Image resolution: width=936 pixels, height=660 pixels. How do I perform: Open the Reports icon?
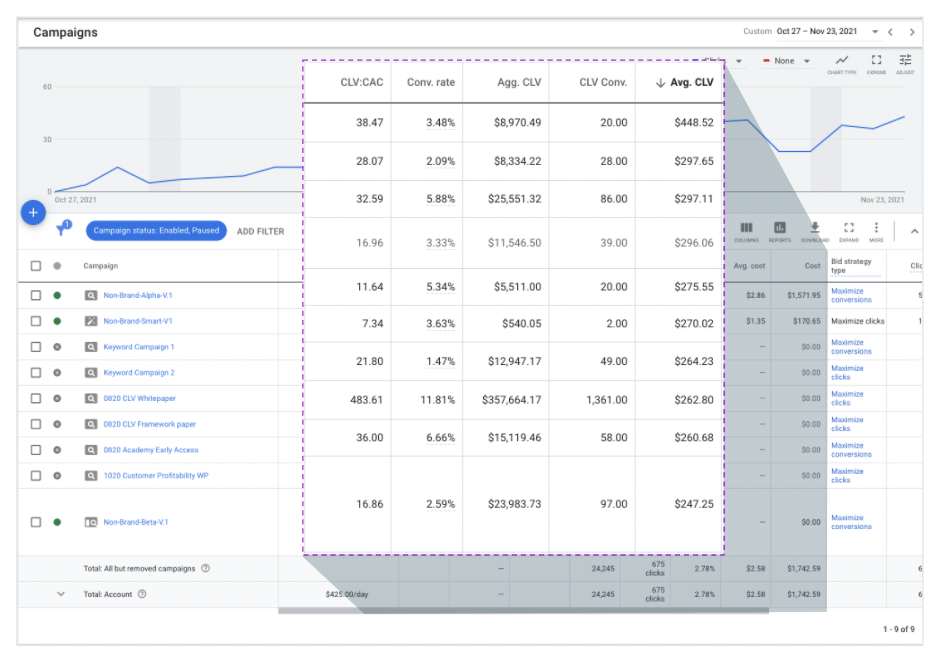pos(780,227)
